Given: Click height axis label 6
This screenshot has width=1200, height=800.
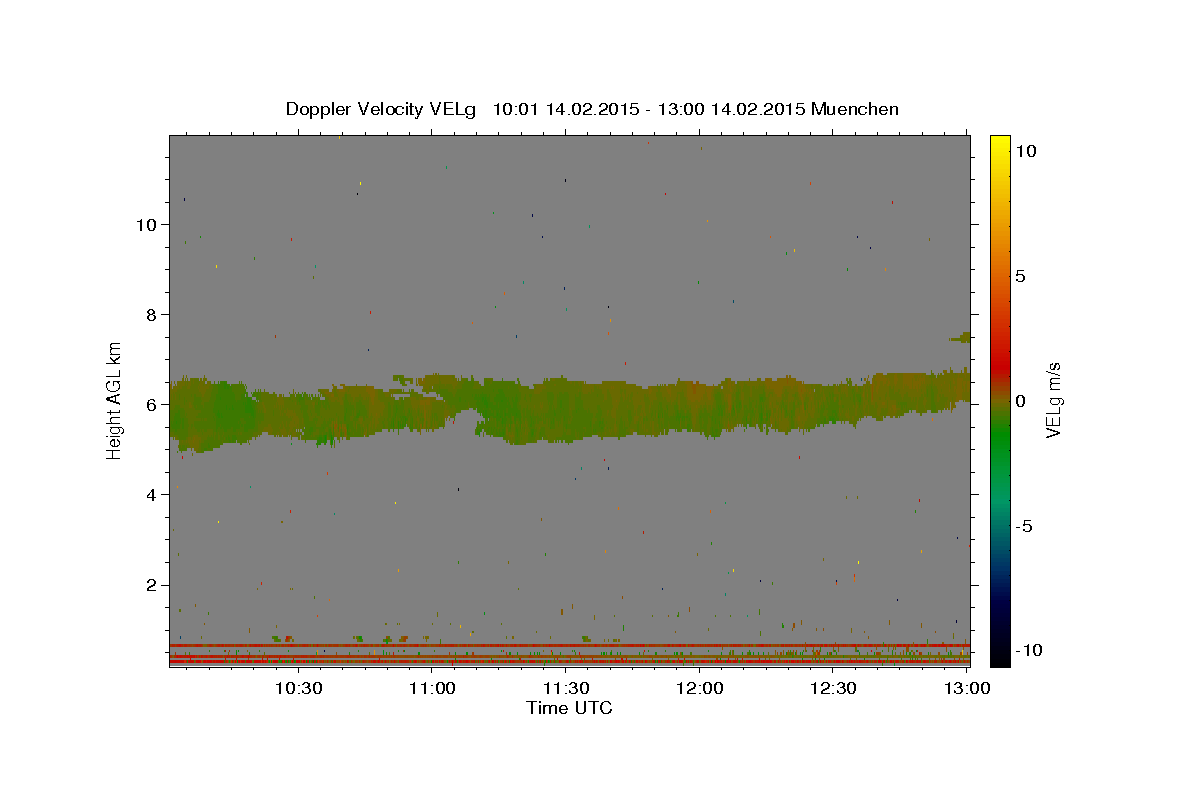Looking at the screenshot, I should click(152, 404).
